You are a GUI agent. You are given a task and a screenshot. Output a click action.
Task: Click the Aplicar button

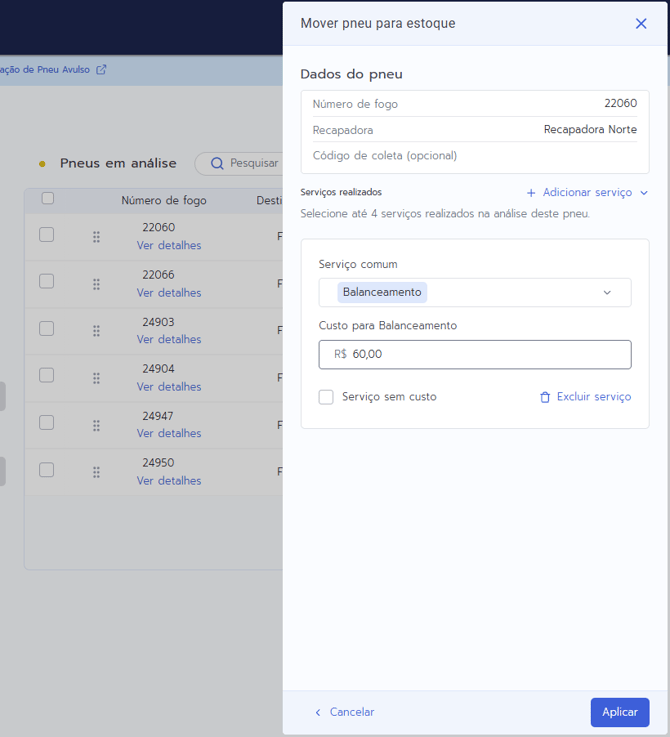coord(619,712)
